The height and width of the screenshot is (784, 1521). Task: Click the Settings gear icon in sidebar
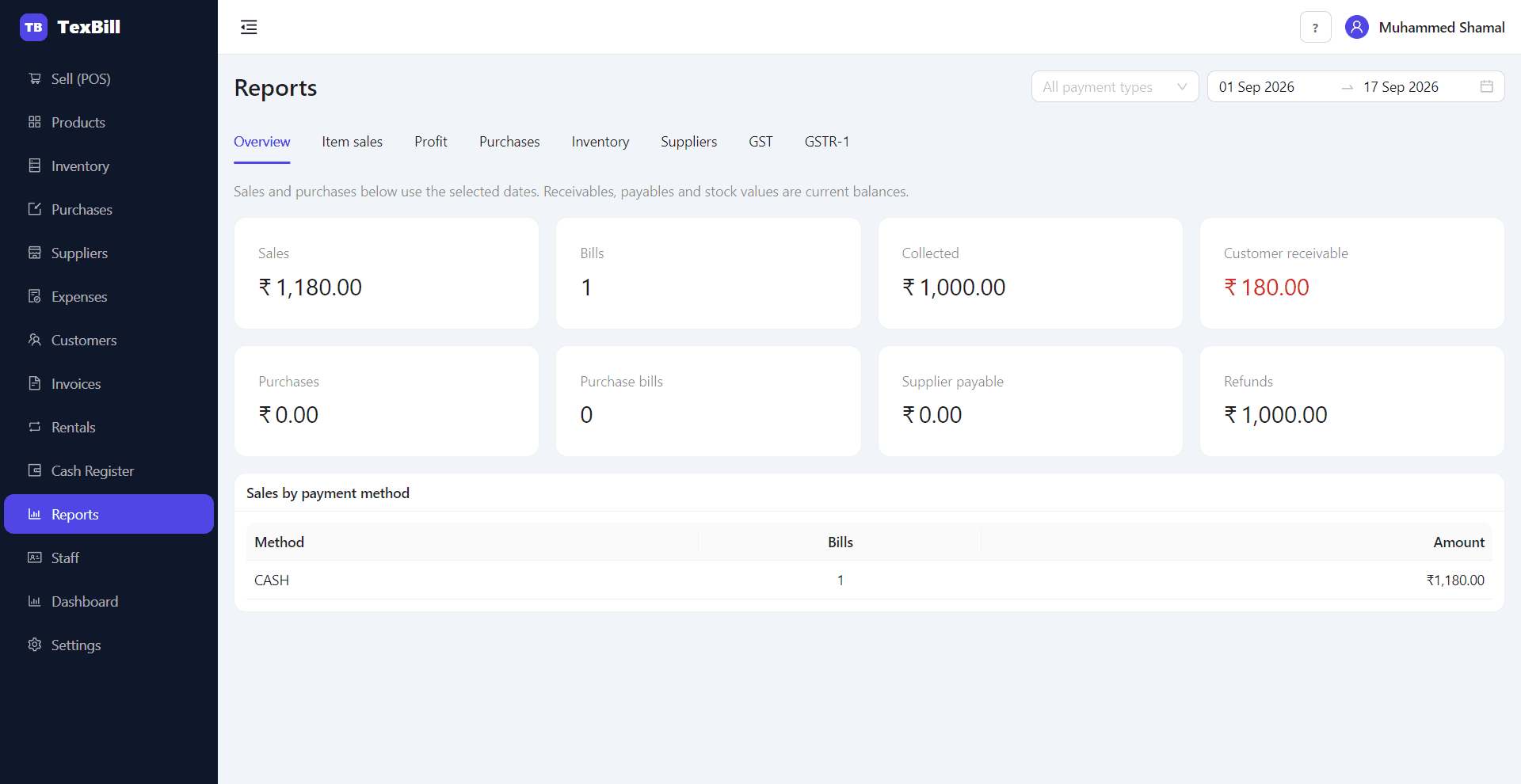point(35,645)
